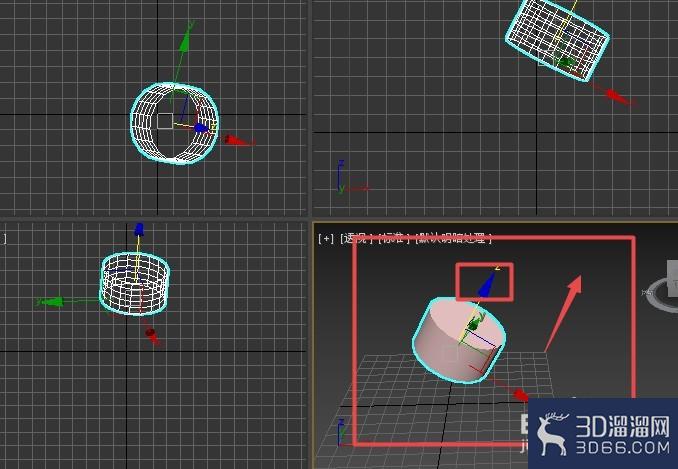Click the blue Z-axis arrow in the bottom-left viewport
678x469 pixels.
click(139, 229)
